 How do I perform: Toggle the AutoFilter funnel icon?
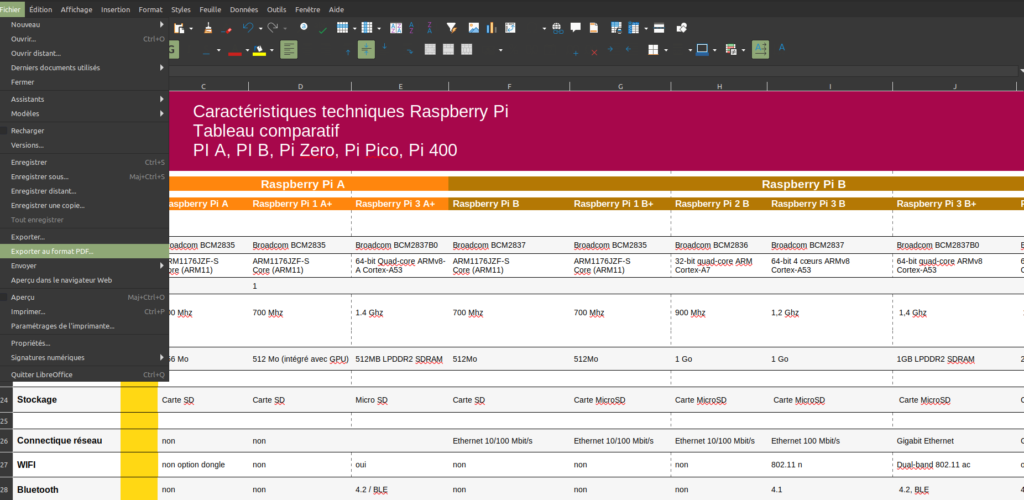(451, 28)
